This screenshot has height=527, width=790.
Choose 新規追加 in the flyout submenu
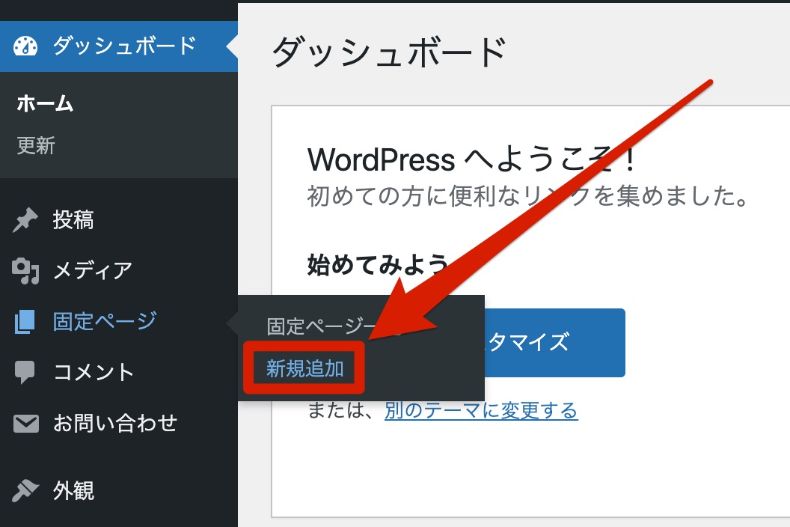[305, 368]
